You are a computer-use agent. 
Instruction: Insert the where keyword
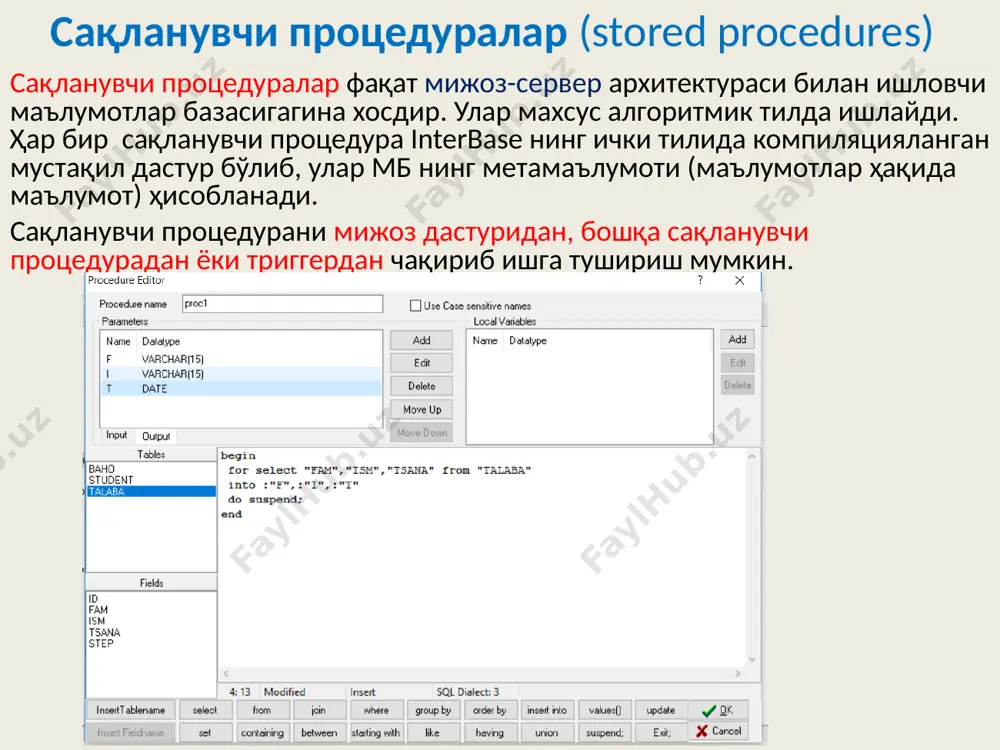376,710
